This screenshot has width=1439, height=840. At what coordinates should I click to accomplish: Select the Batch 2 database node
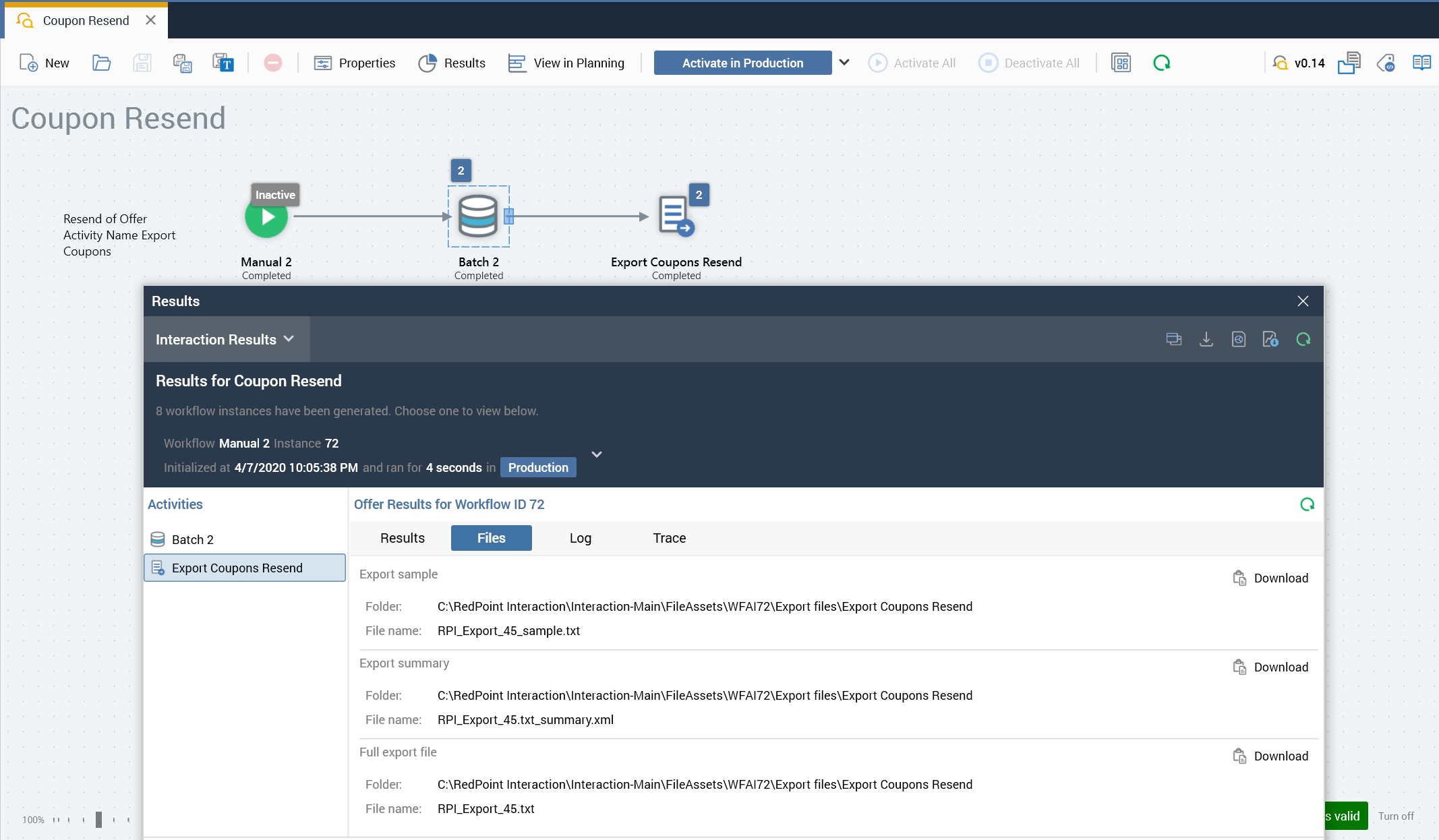(478, 216)
